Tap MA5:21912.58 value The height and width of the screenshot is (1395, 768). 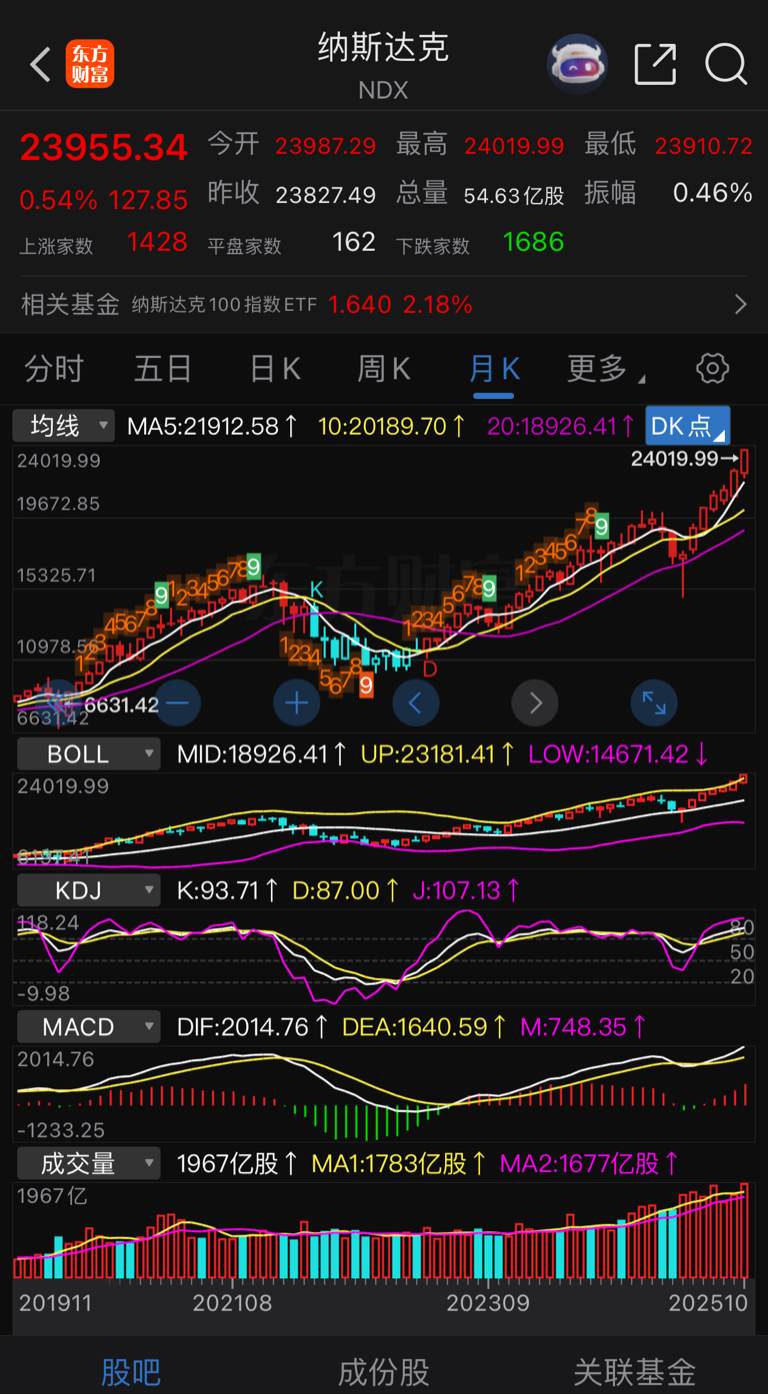point(213,427)
